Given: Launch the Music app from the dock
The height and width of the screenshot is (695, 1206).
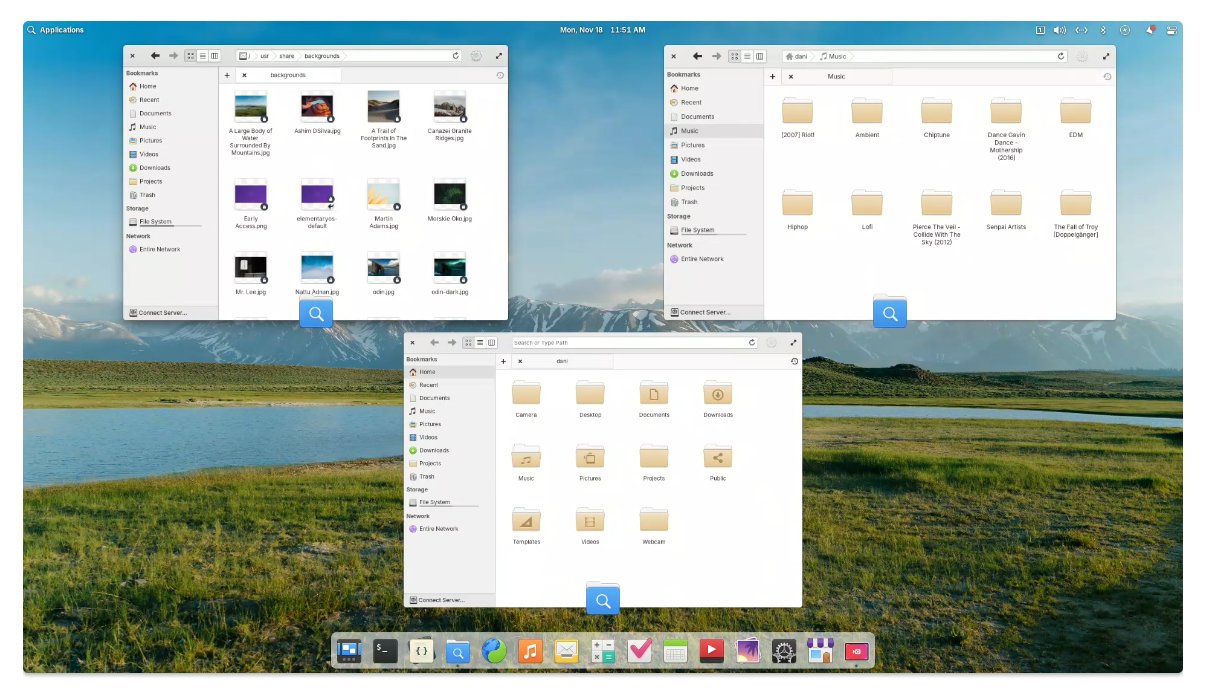Looking at the screenshot, I should 530,651.
